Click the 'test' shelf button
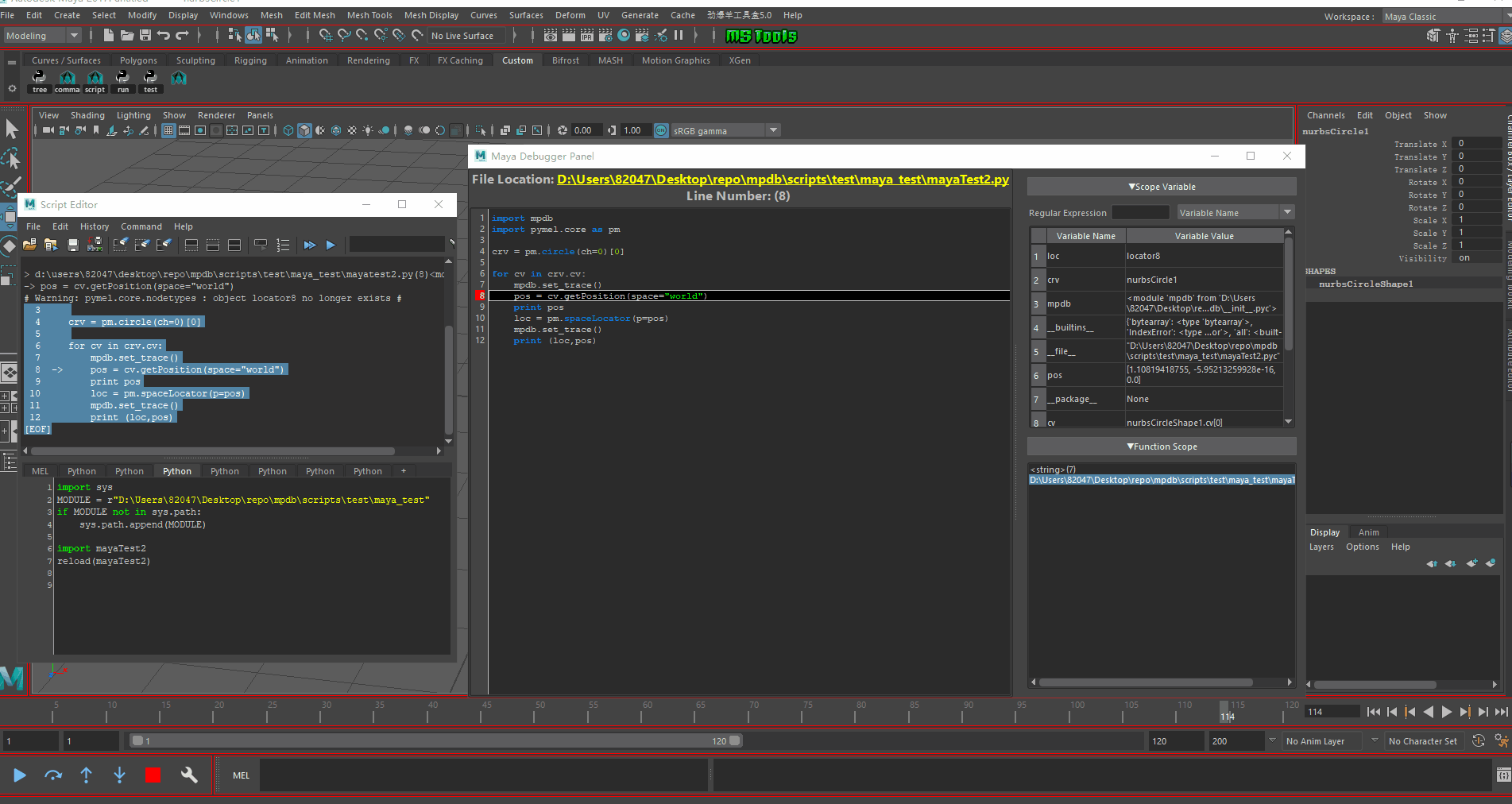This screenshot has height=804, width=1512. click(x=150, y=81)
